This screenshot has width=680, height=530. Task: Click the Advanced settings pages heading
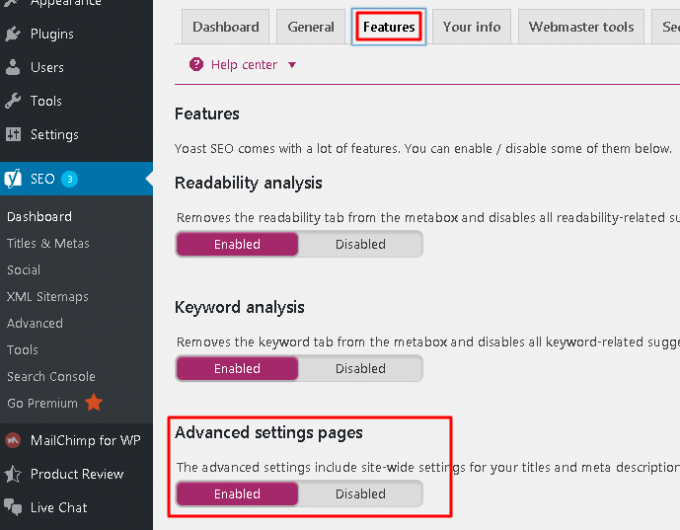(268, 432)
